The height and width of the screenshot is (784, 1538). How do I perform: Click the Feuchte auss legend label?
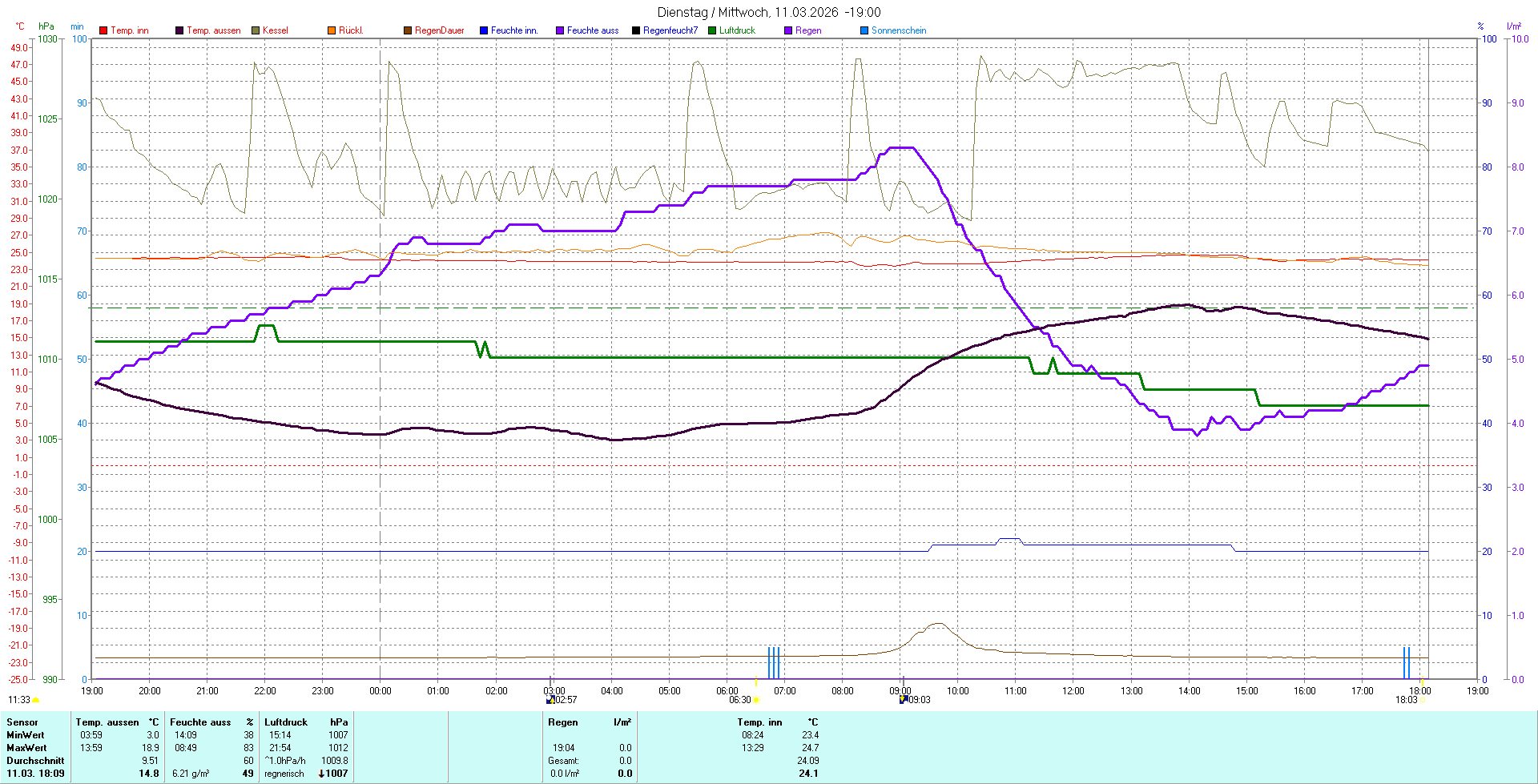point(592,30)
